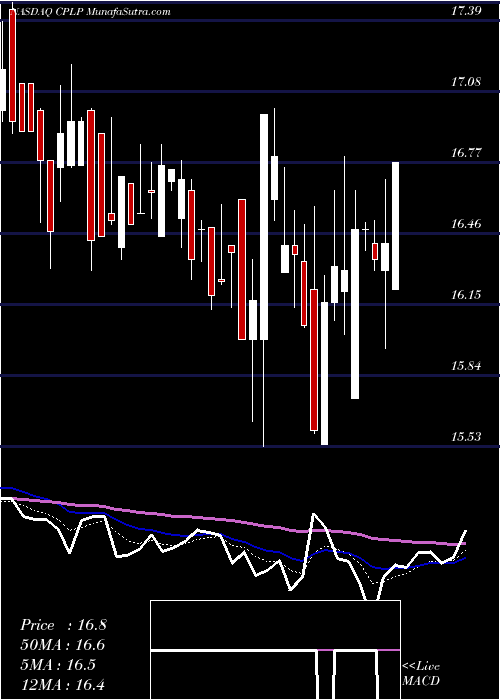
Task: Click the Price : 16.8 readout
Action: [x=63, y=625]
